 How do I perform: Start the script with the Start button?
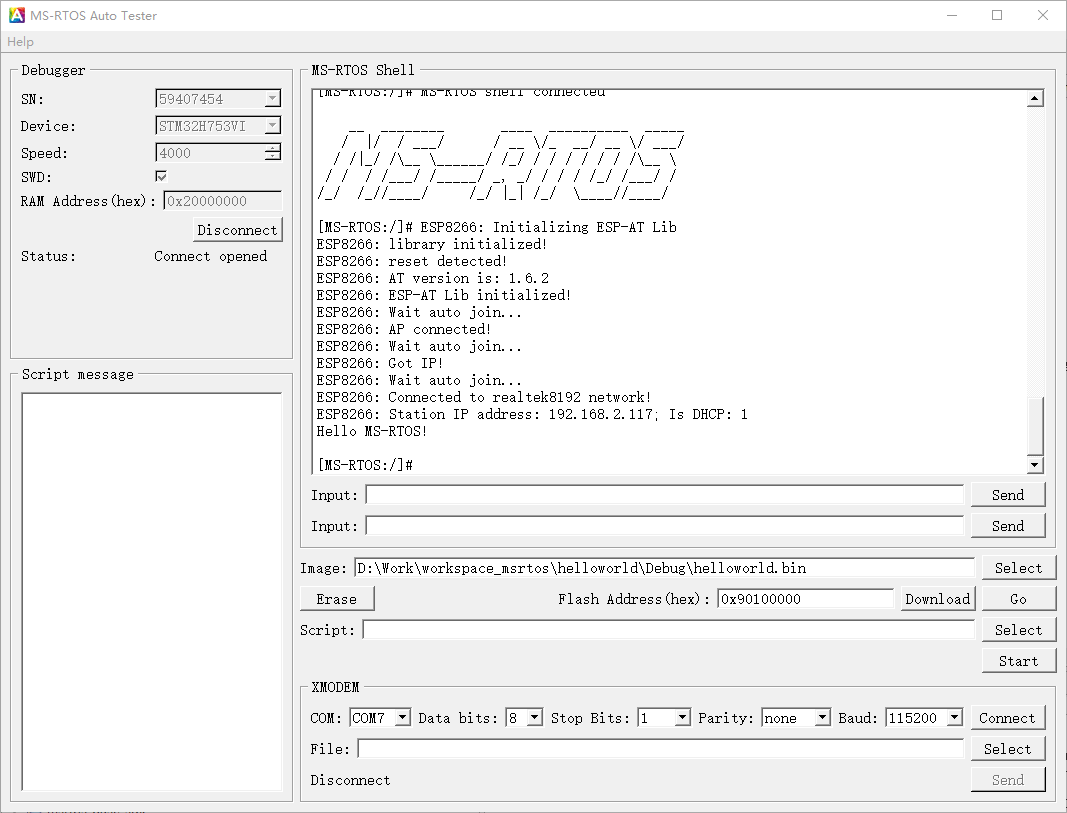[1018, 661]
